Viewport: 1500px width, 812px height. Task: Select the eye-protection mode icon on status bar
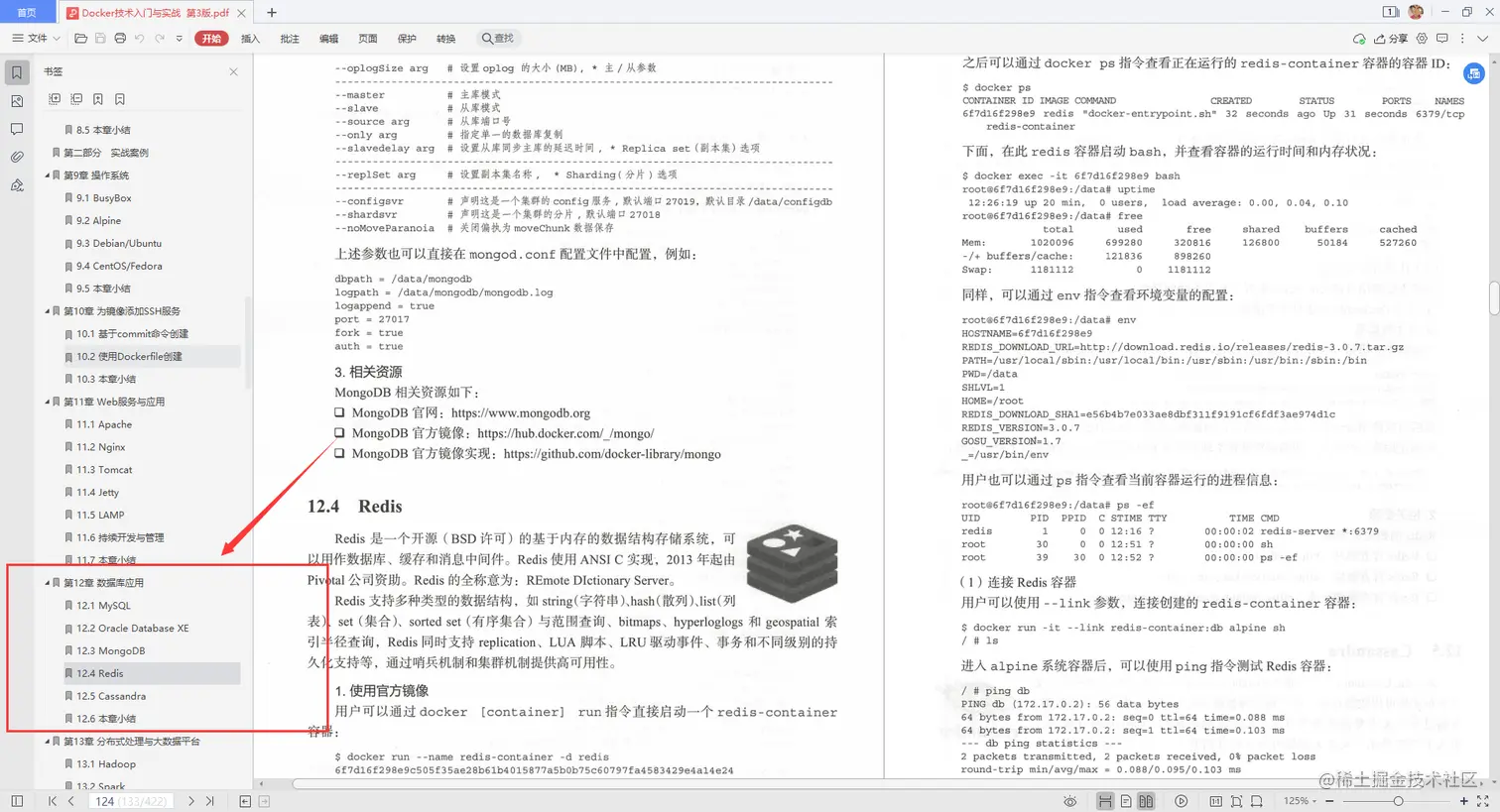[x=1071, y=800]
